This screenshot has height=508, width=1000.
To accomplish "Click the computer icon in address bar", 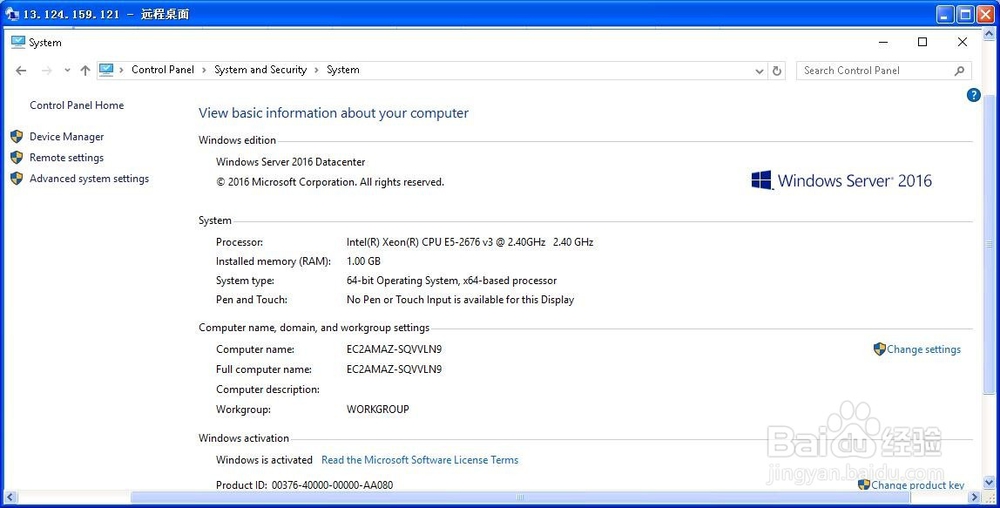I will [107, 70].
